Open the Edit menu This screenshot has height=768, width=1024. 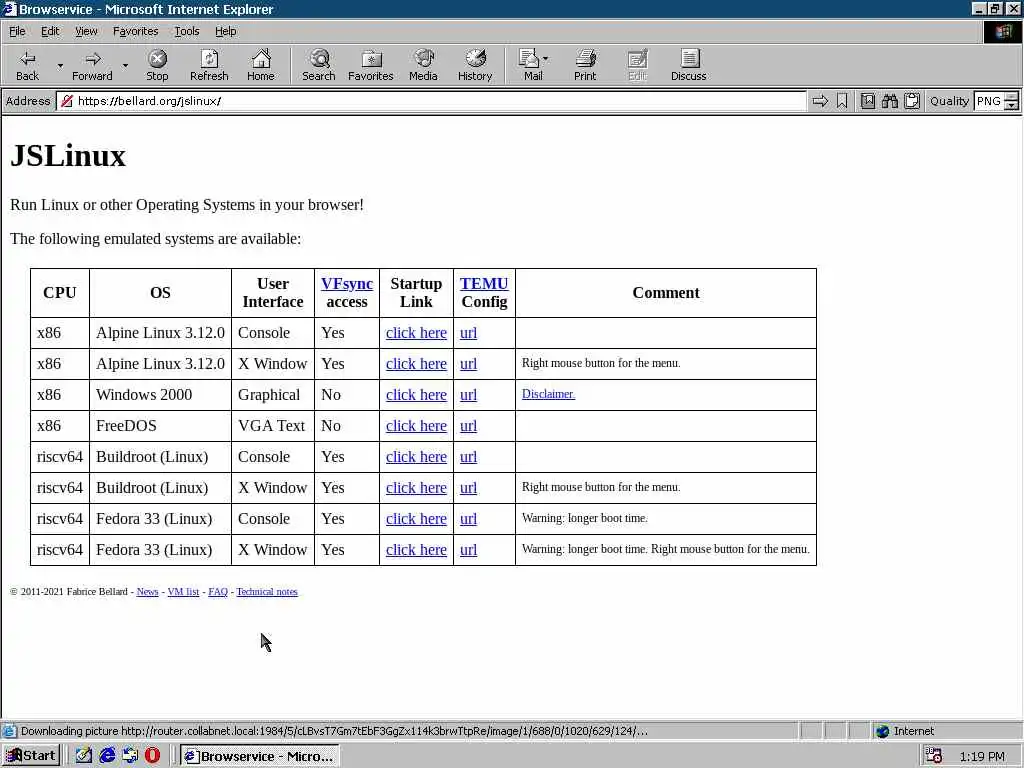[x=50, y=31]
